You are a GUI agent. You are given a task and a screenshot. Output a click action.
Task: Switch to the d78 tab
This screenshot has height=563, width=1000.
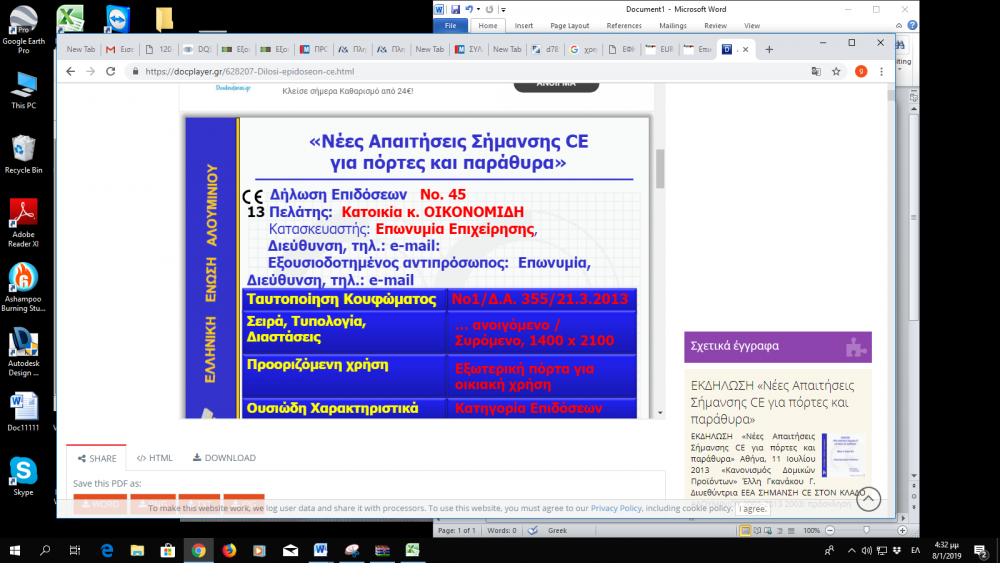tap(545, 49)
